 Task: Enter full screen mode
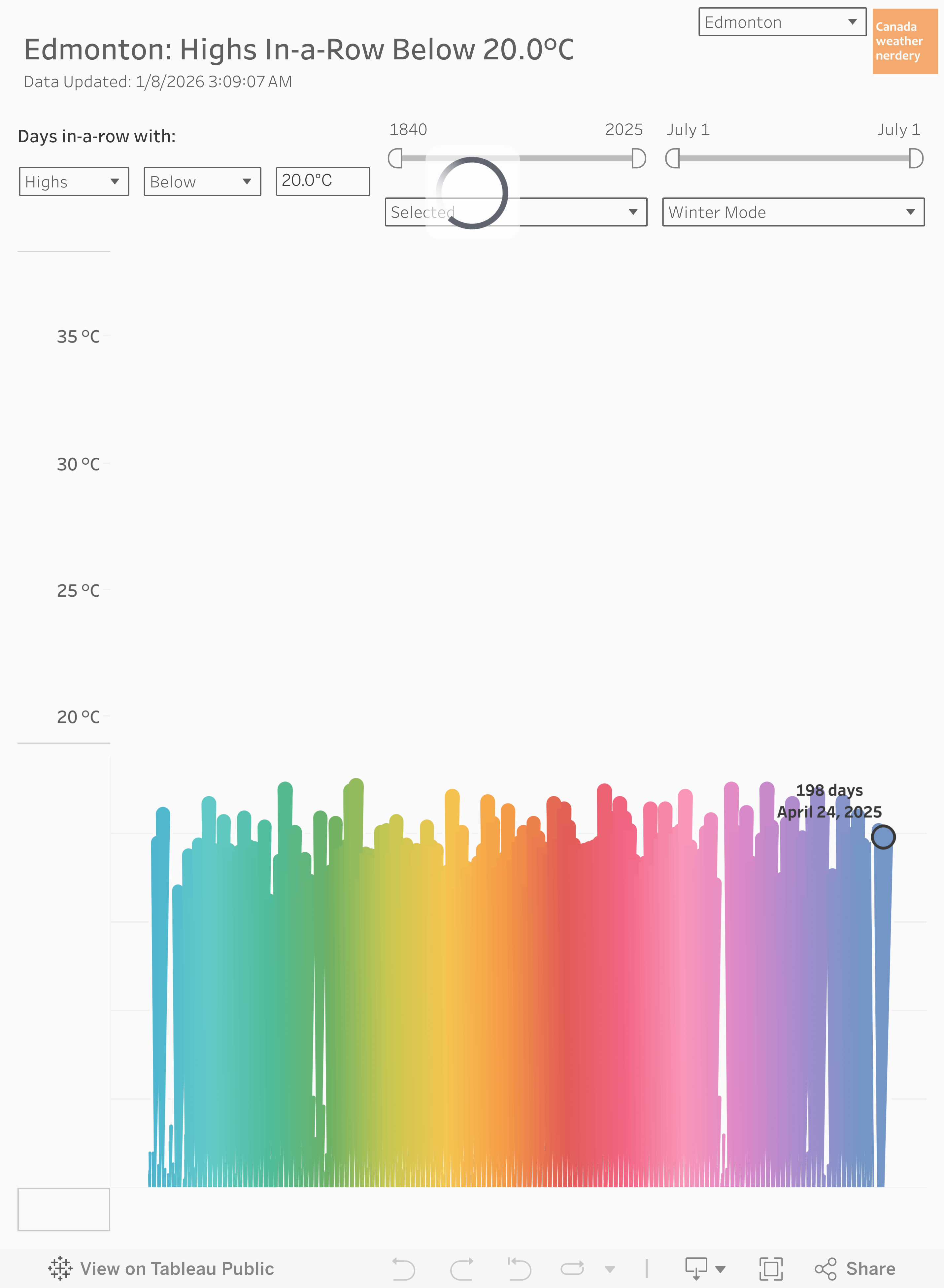[771, 1269]
